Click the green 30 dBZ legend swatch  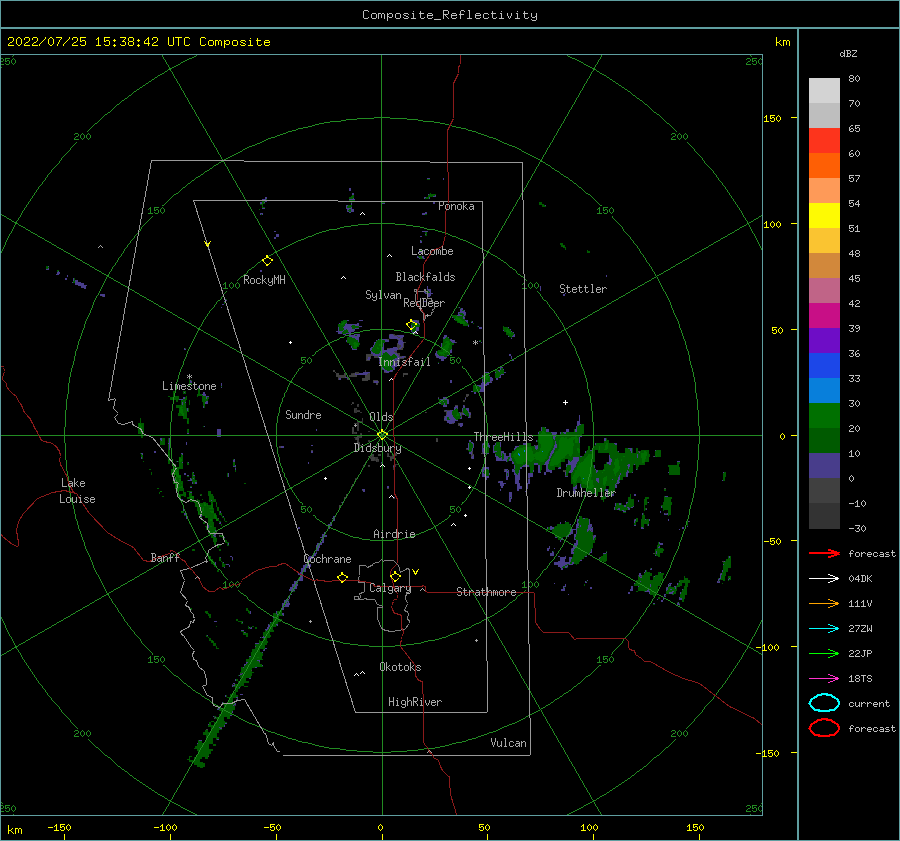824,415
